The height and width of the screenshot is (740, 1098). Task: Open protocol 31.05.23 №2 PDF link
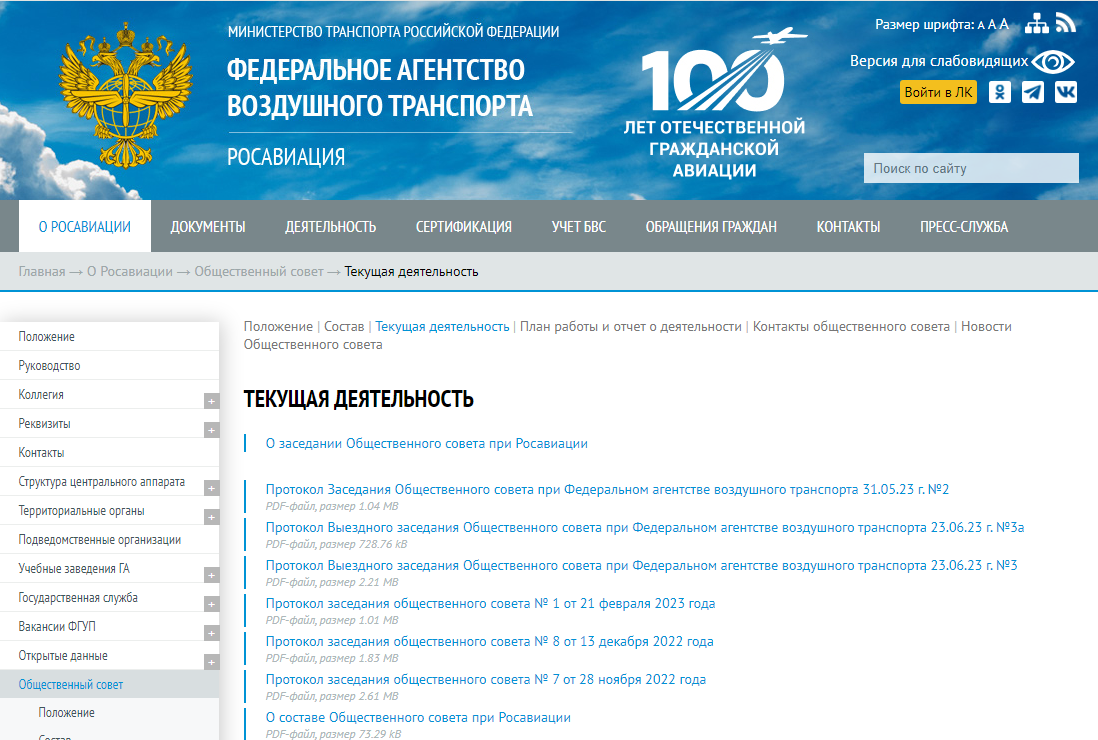pos(607,489)
